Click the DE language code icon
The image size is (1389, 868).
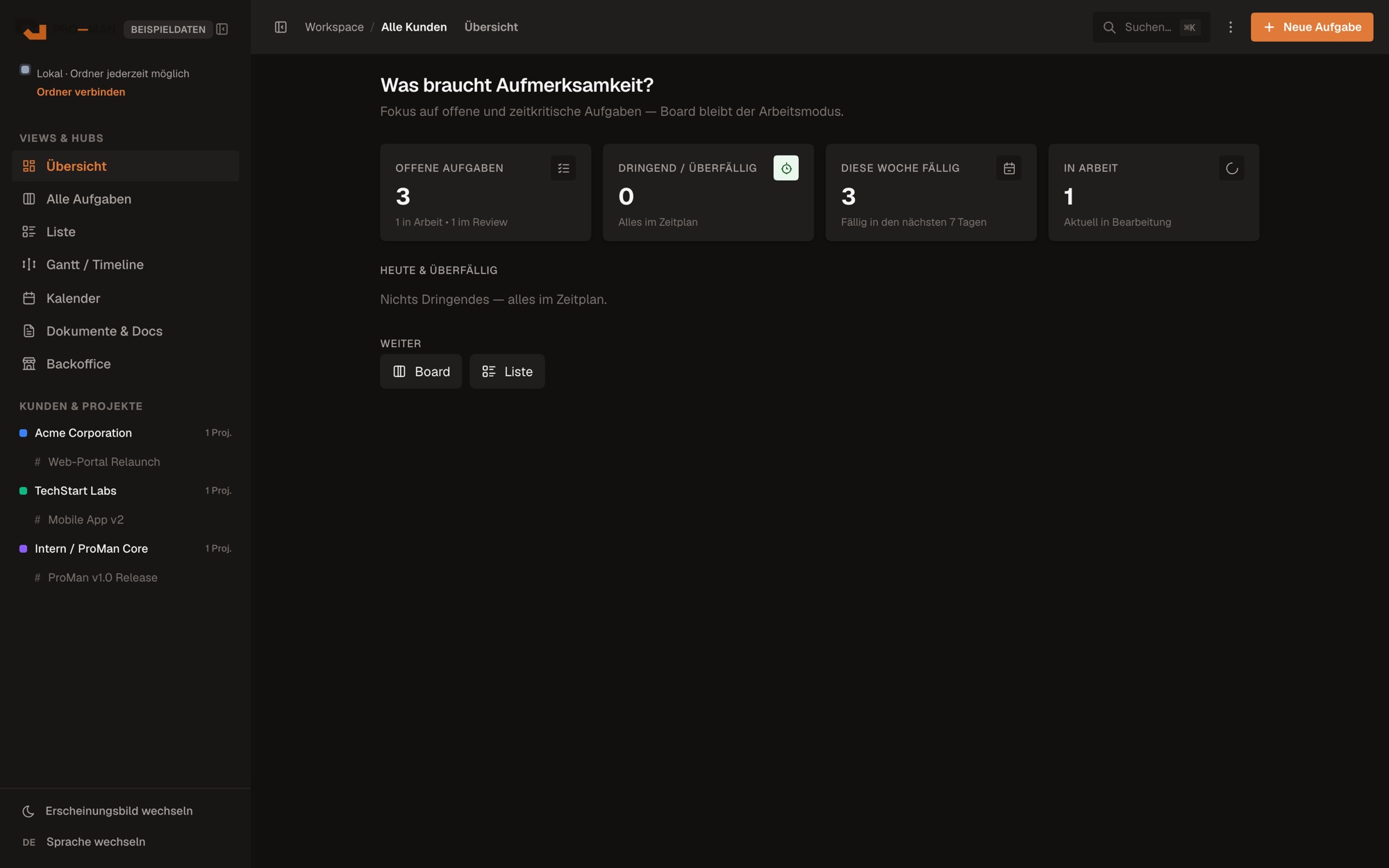coord(28,842)
